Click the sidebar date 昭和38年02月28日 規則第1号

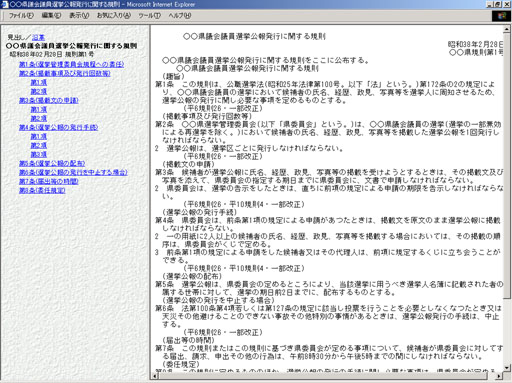[52, 54]
